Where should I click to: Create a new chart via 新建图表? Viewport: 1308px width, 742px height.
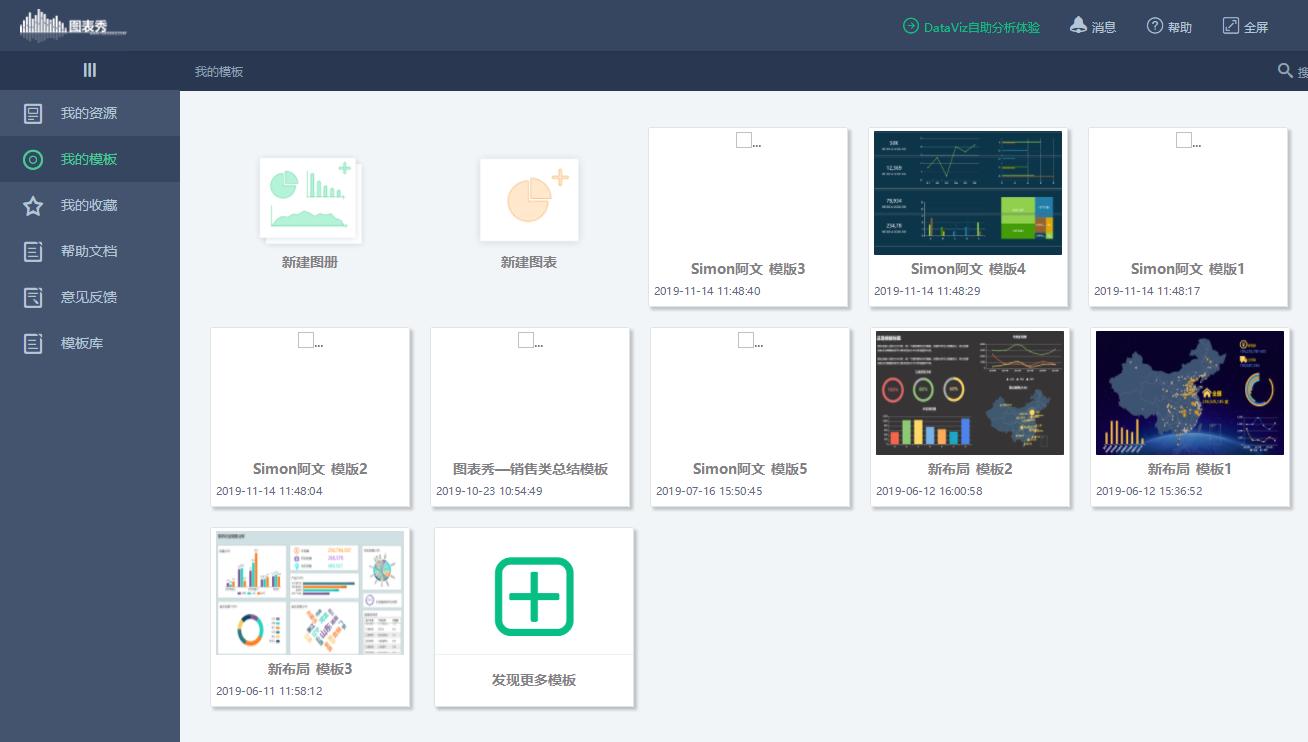pyautogui.click(x=529, y=200)
